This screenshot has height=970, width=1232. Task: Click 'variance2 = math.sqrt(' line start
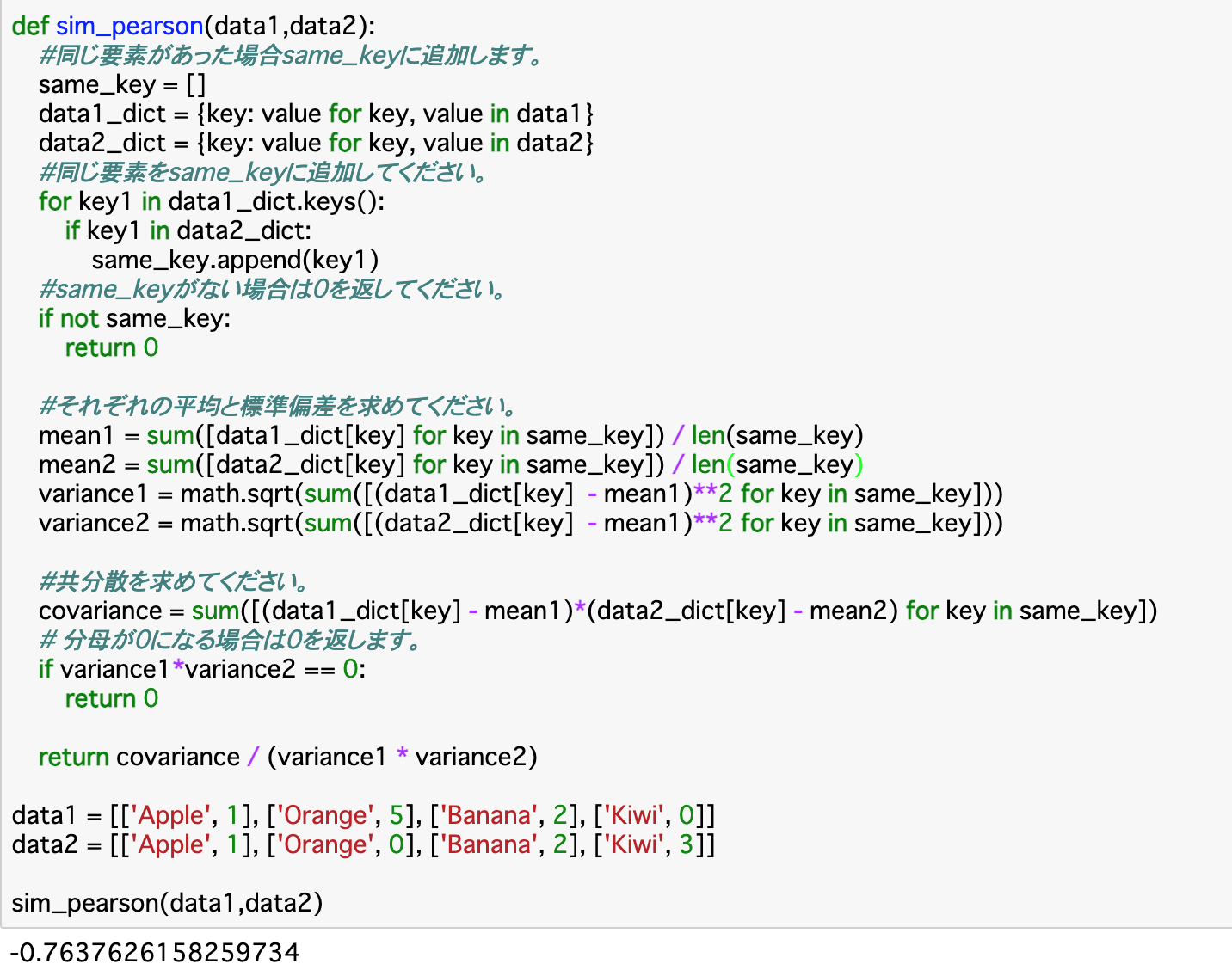[170, 523]
